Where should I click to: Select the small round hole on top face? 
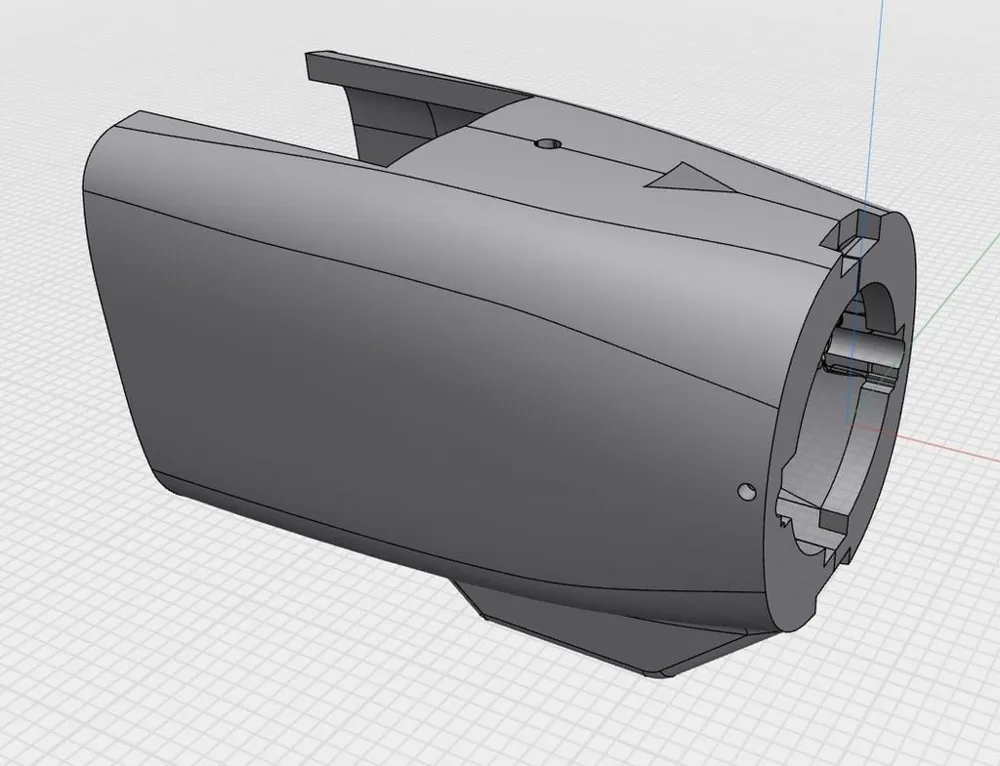[x=548, y=143]
